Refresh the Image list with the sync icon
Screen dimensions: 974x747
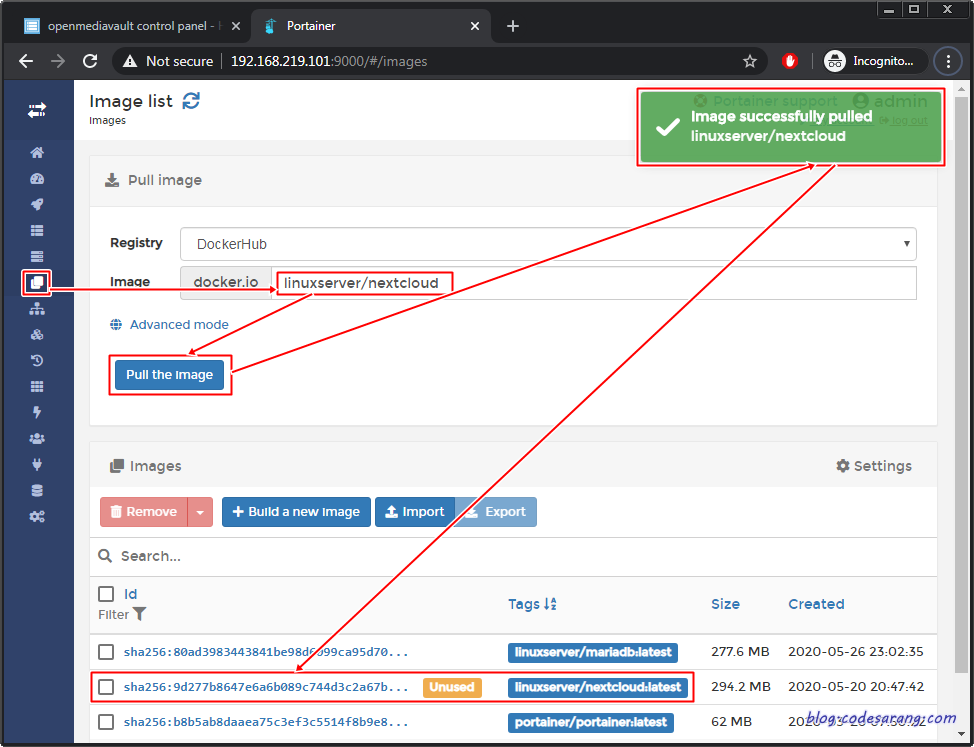[191, 101]
